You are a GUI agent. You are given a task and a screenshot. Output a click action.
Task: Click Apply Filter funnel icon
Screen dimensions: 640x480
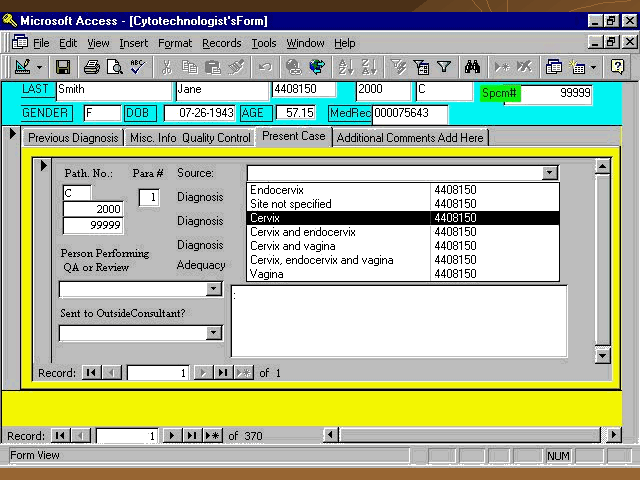pos(444,67)
